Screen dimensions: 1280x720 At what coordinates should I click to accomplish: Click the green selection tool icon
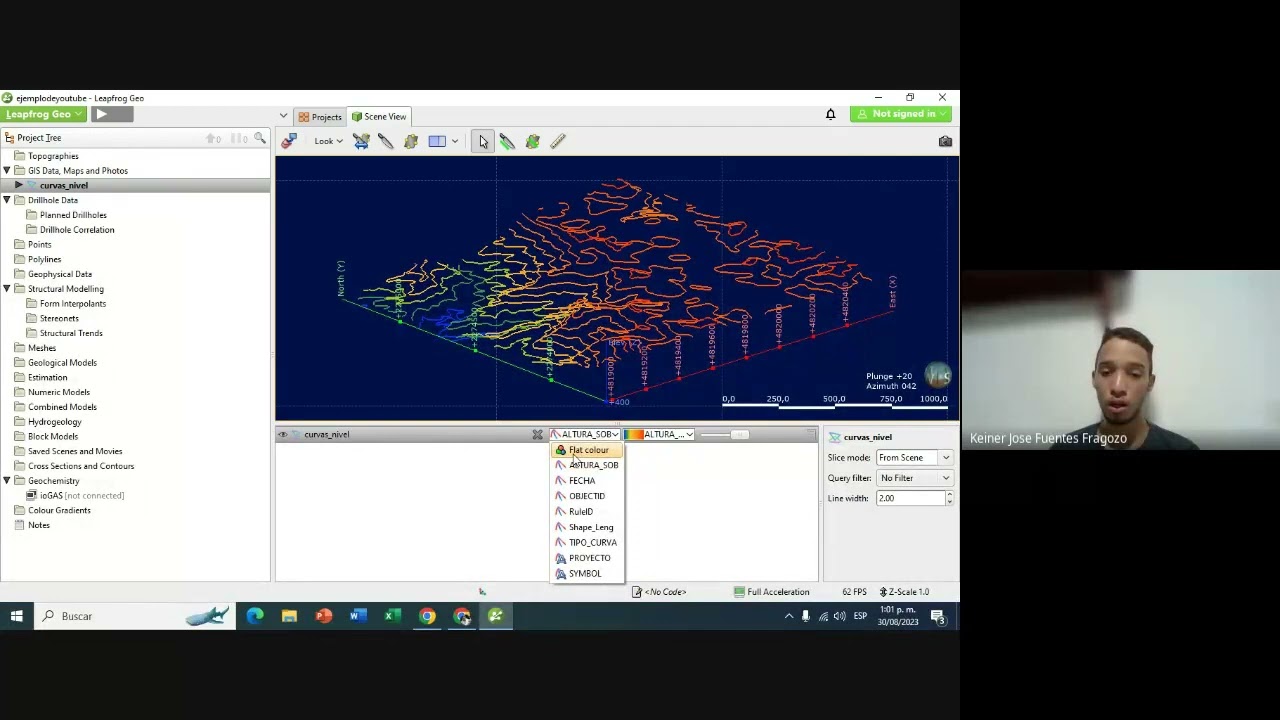pos(532,141)
